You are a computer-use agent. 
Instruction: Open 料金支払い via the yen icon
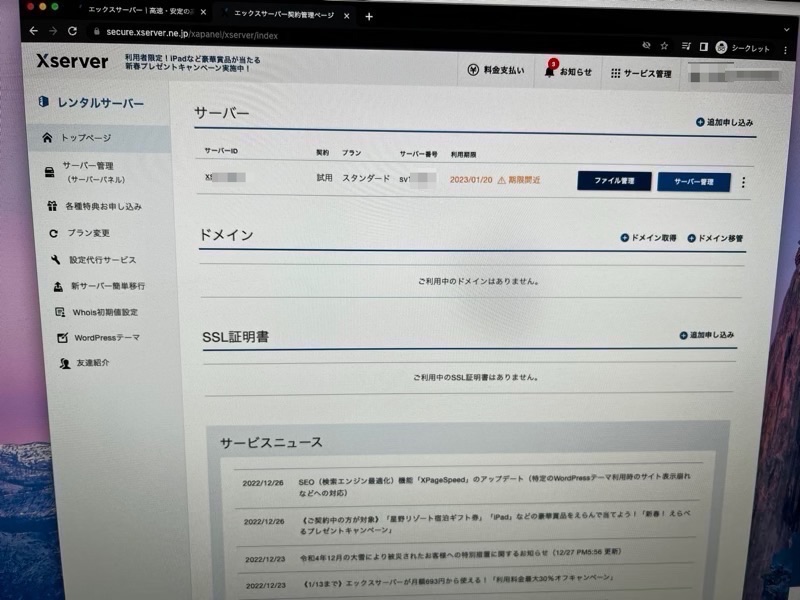tap(495, 70)
